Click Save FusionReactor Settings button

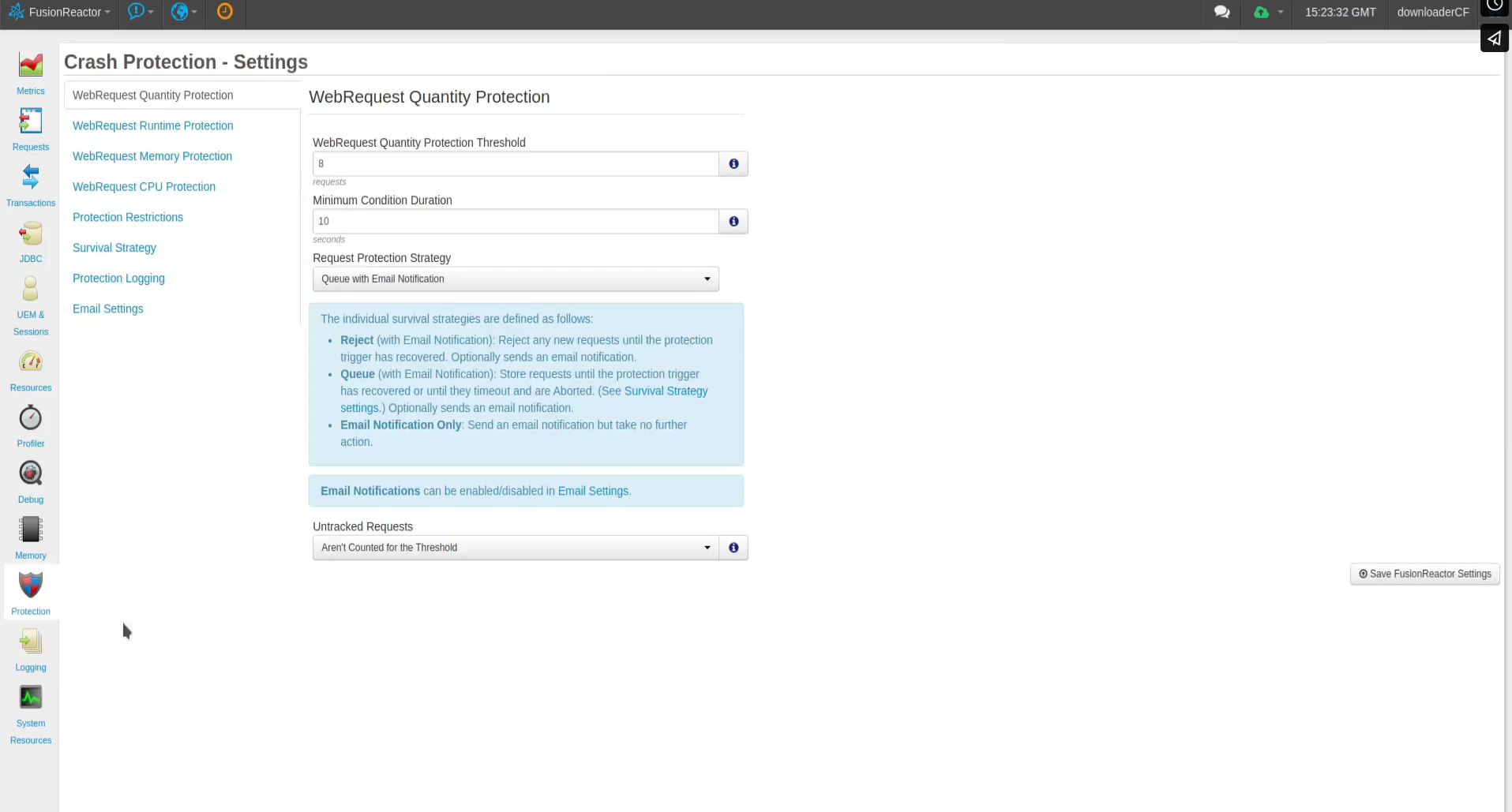pyautogui.click(x=1425, y=574)
